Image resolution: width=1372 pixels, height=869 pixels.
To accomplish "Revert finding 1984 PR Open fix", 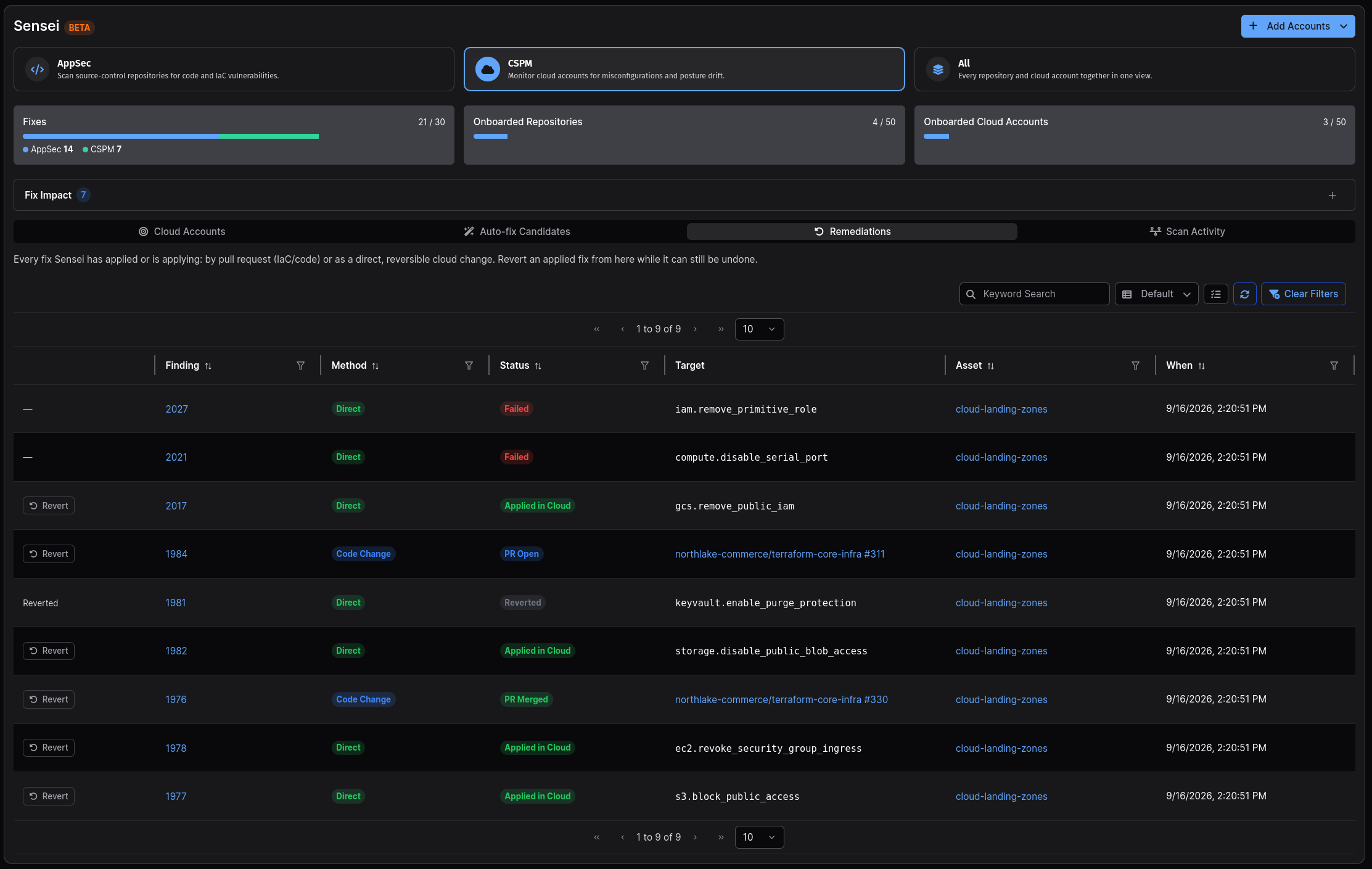I will (x=49, y=554).
